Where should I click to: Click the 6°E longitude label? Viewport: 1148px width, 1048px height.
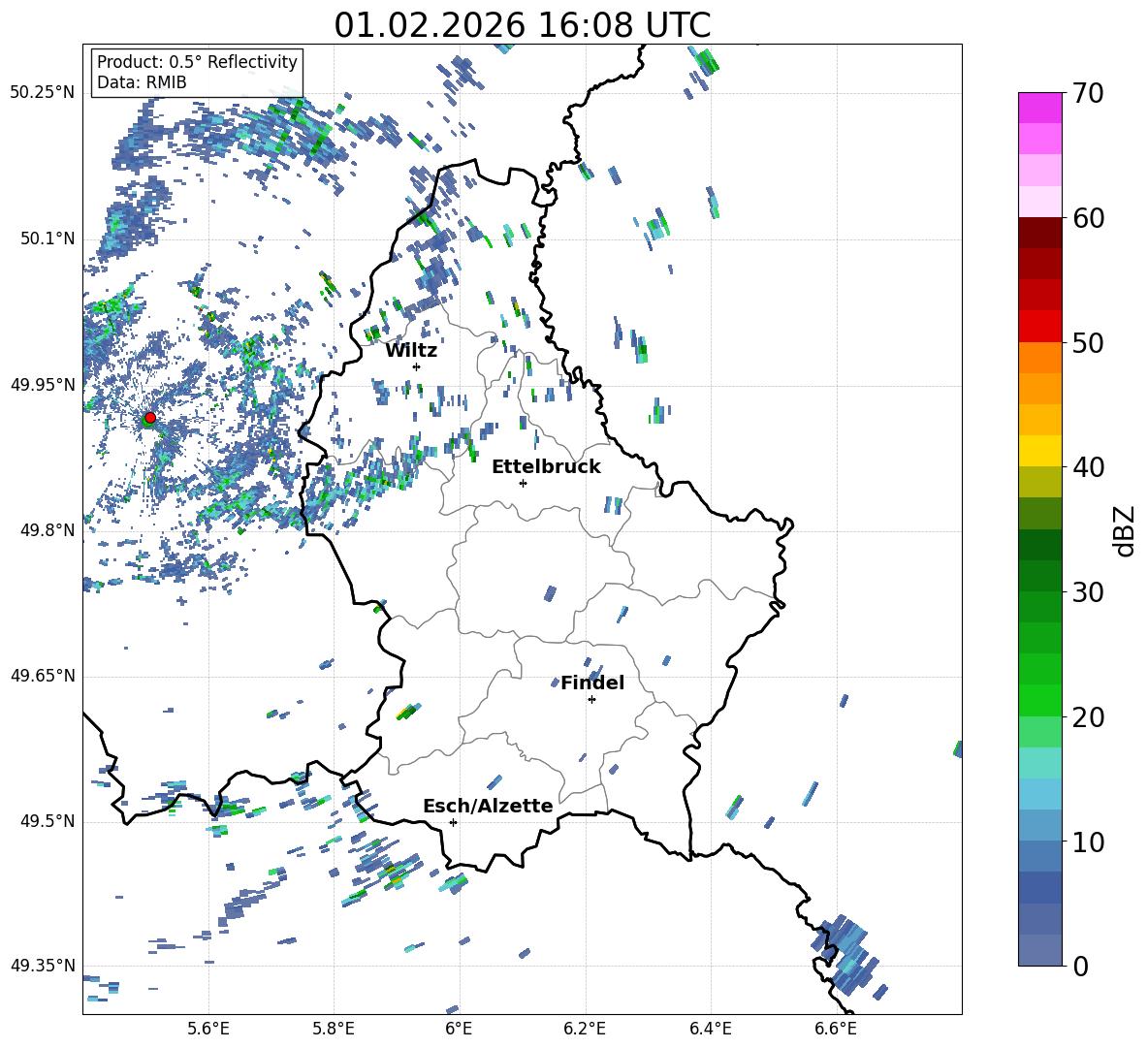[x=459, y=1029]
